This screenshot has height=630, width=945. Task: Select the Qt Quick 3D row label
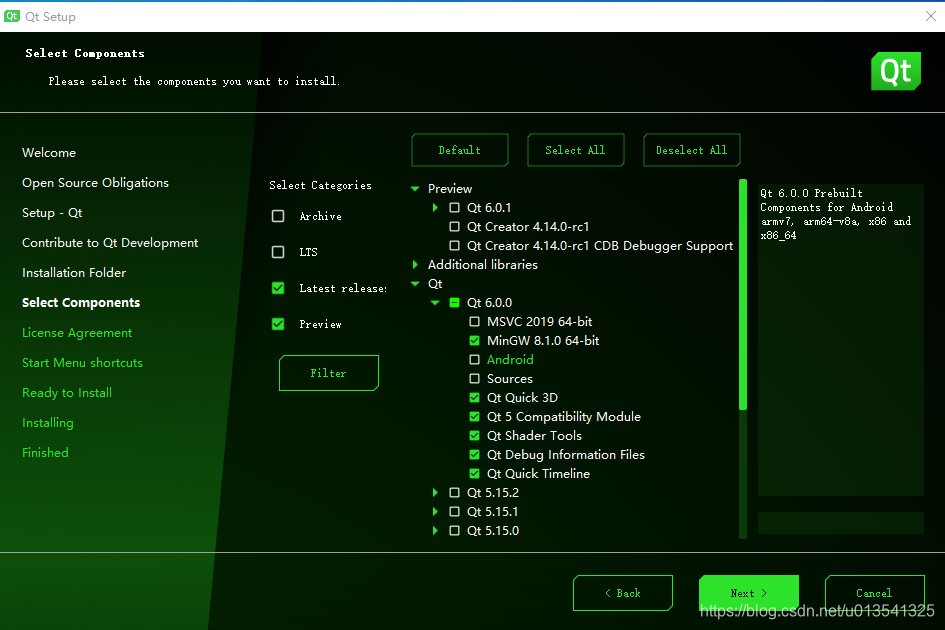click(x=523, y=397)
